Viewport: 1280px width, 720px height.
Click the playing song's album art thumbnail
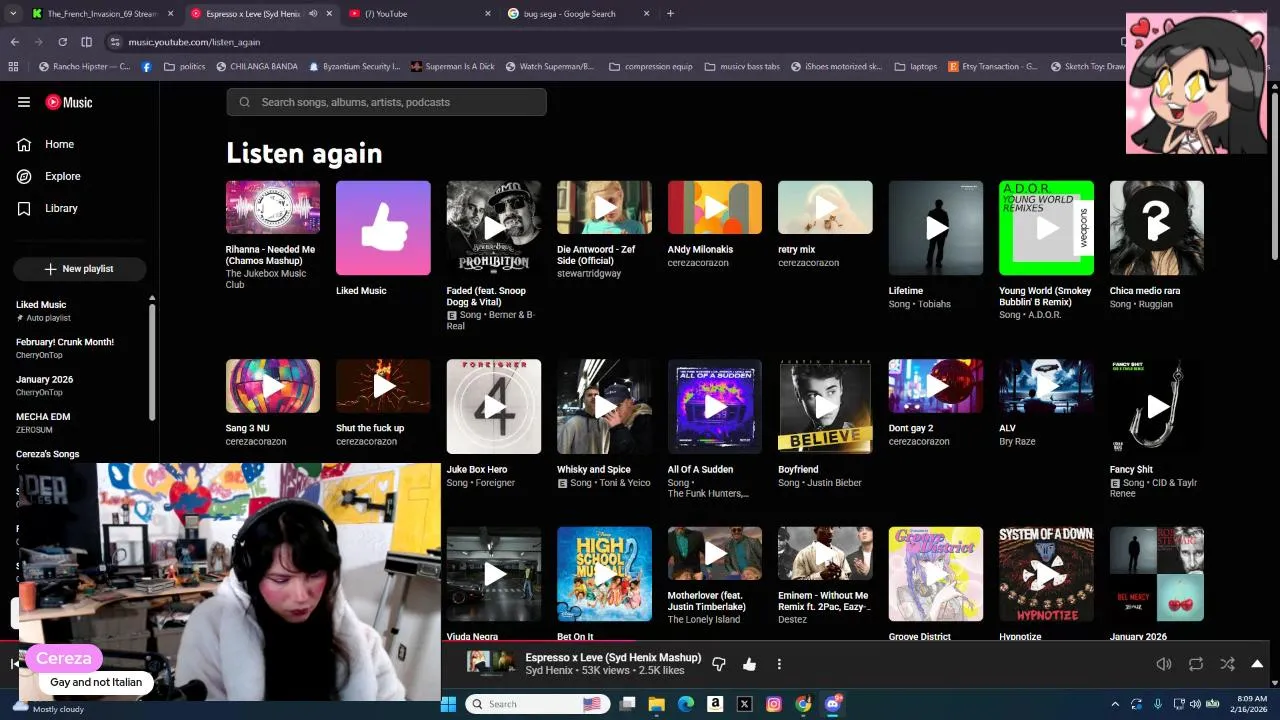[491, 663]
